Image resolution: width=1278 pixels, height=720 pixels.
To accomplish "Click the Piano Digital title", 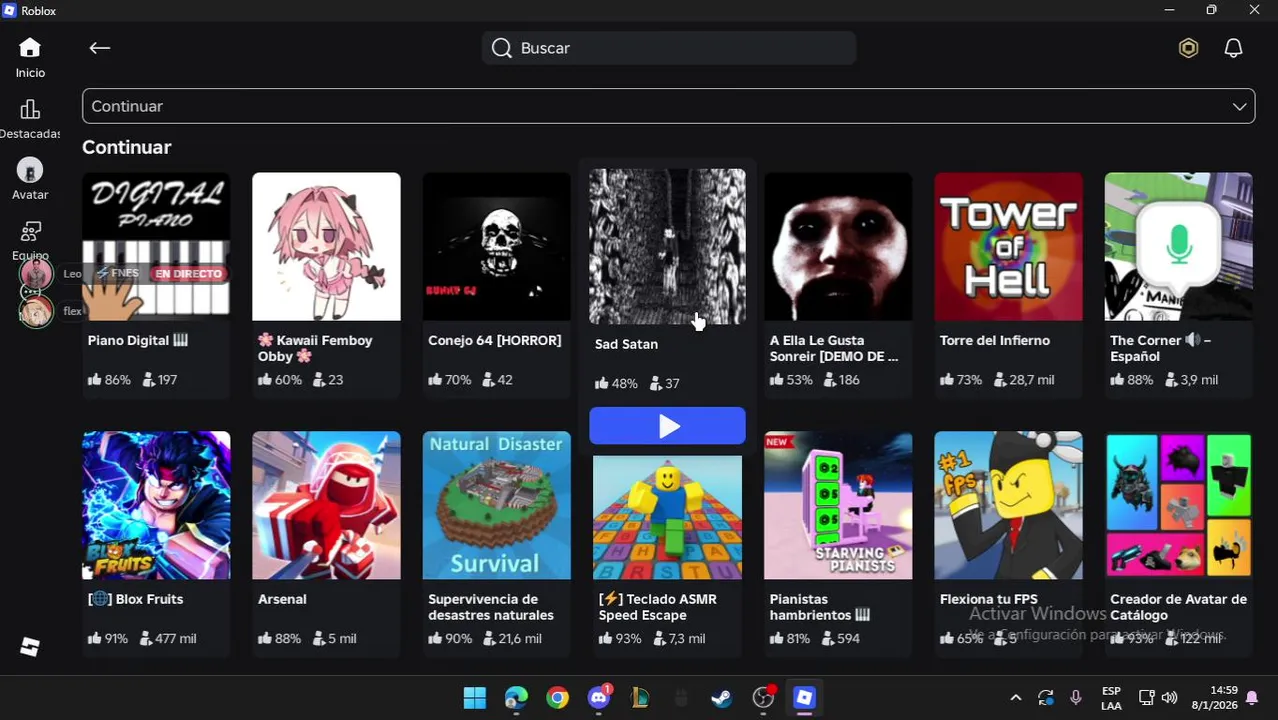I will point(138,340).
